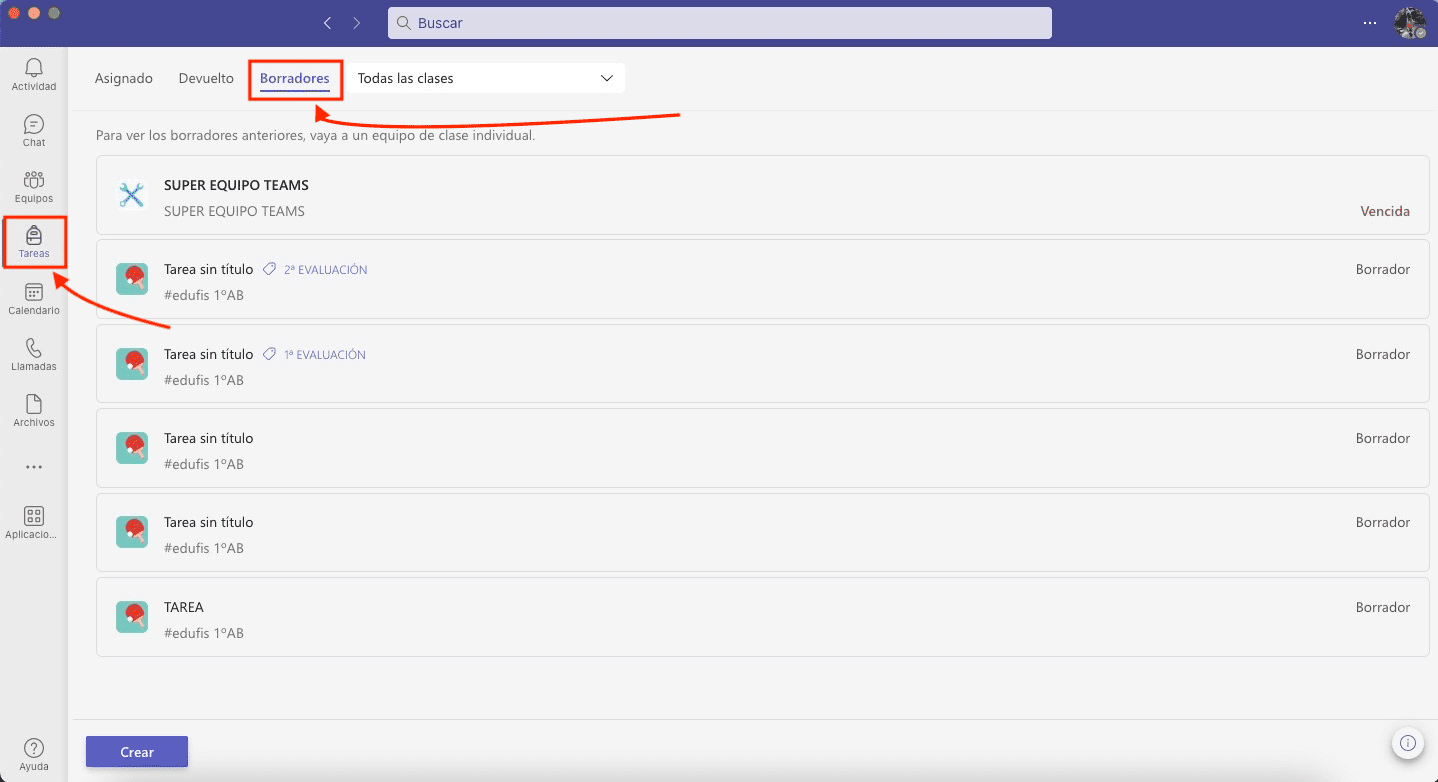Click the info icon at bottom right
This screenshot has width=1438, height=782.
click(x=1407, y=743)
